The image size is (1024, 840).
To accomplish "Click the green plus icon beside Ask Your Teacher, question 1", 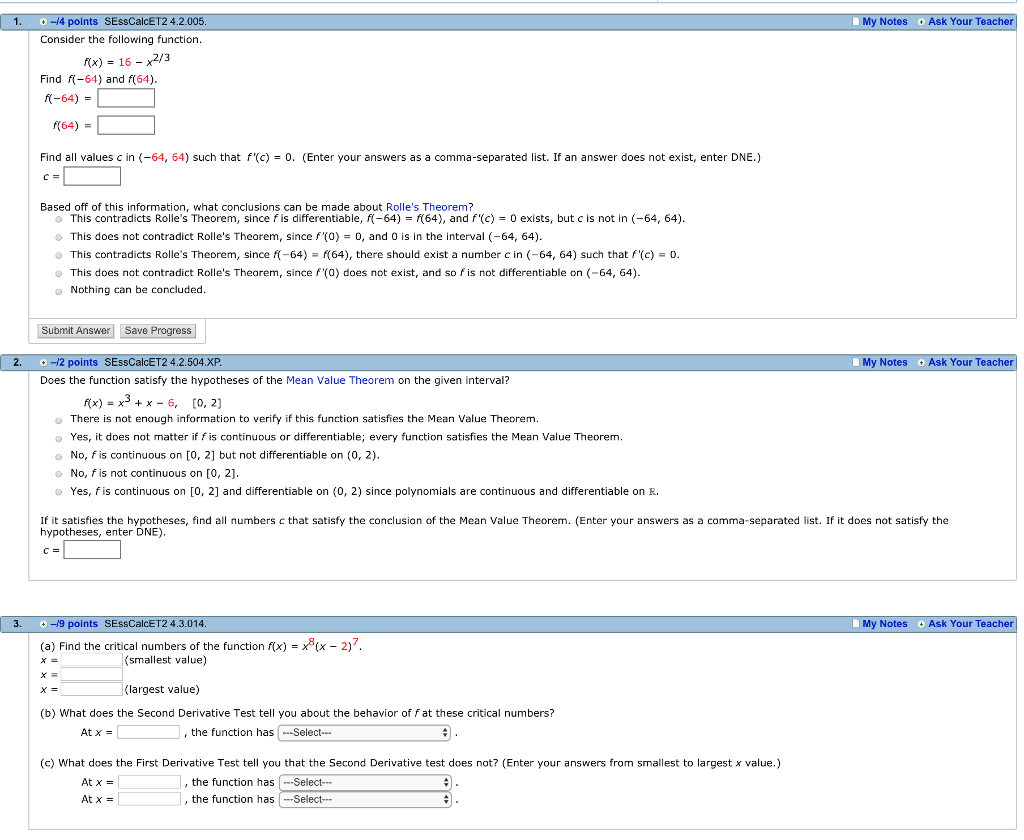I will pyautogui.click(x=921, y=22).
